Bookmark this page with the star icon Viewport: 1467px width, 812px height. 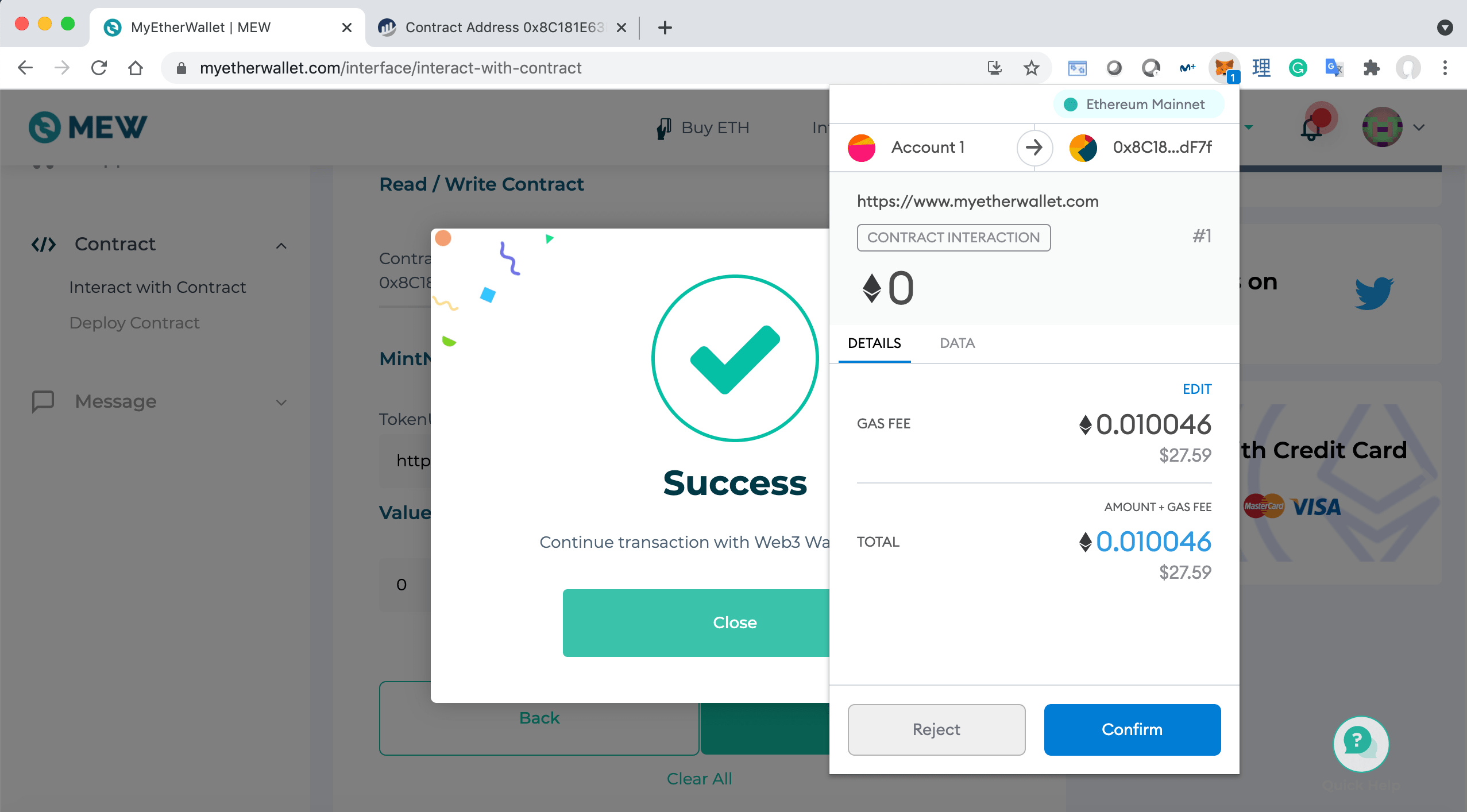(1032, 68)
